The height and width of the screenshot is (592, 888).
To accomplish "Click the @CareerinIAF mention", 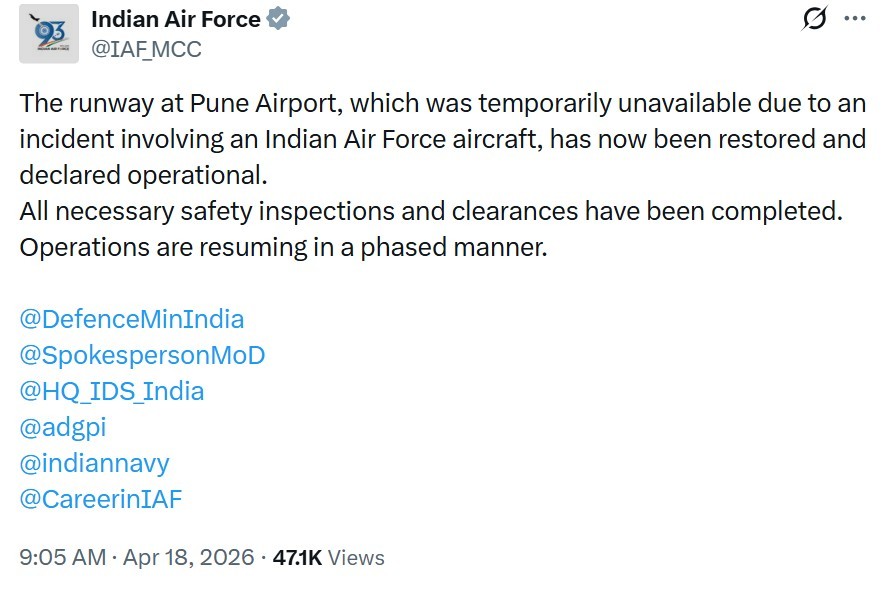I will pyautogui.click(x=101, y=499).
